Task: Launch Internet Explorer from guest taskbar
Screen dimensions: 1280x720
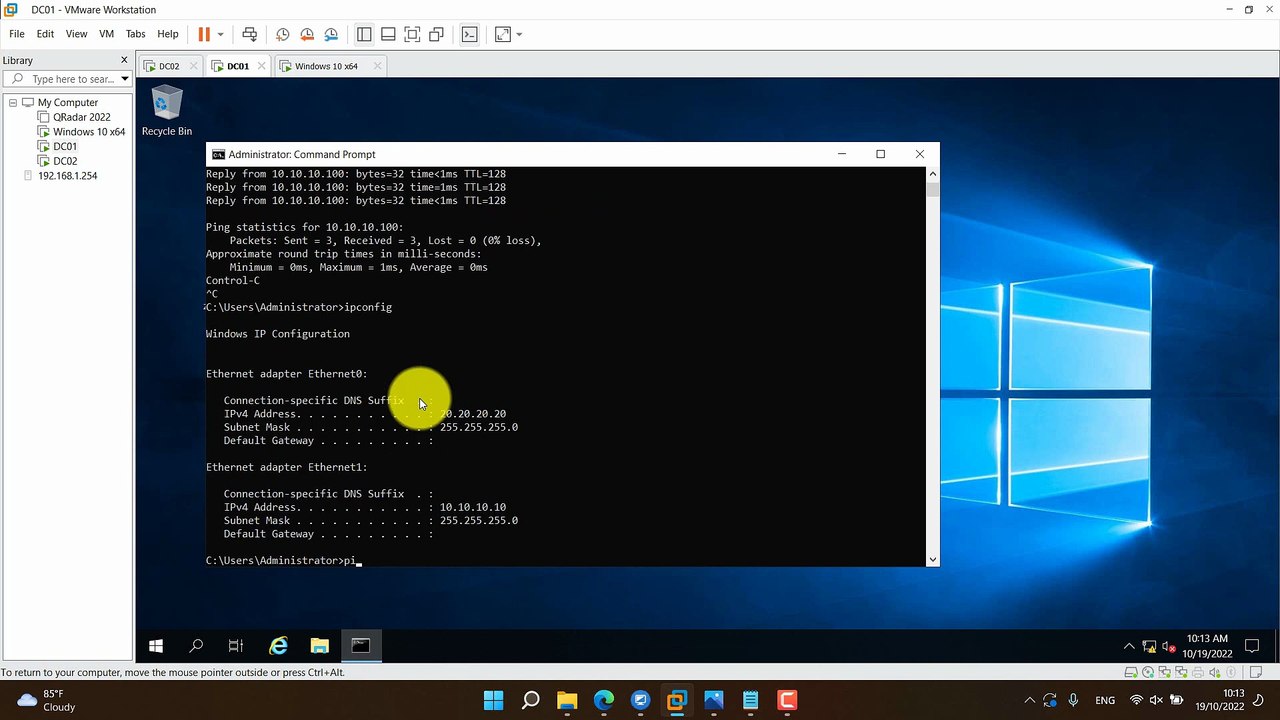Action: [278, 646]
